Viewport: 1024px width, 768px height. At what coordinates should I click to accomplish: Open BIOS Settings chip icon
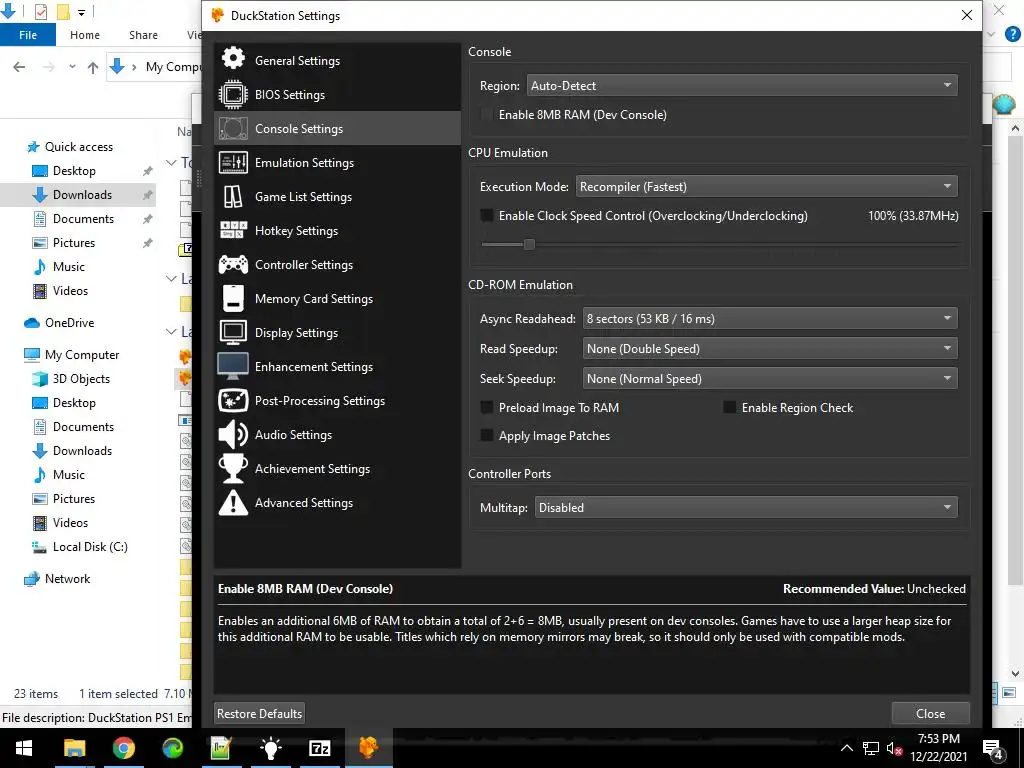(x=233, y=94)
